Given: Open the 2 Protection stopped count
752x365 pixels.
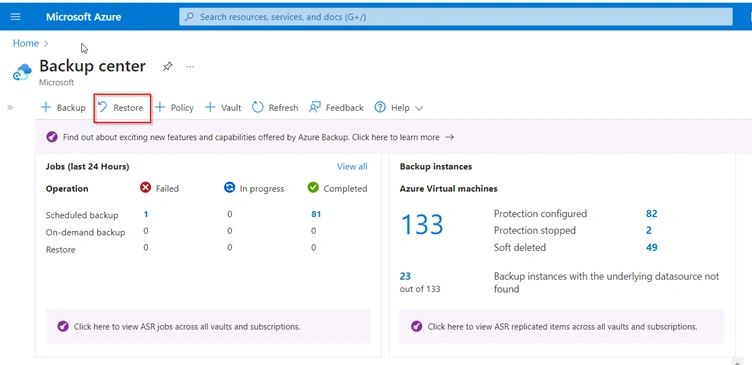Looking at the screenshot, I should point(648,230).
